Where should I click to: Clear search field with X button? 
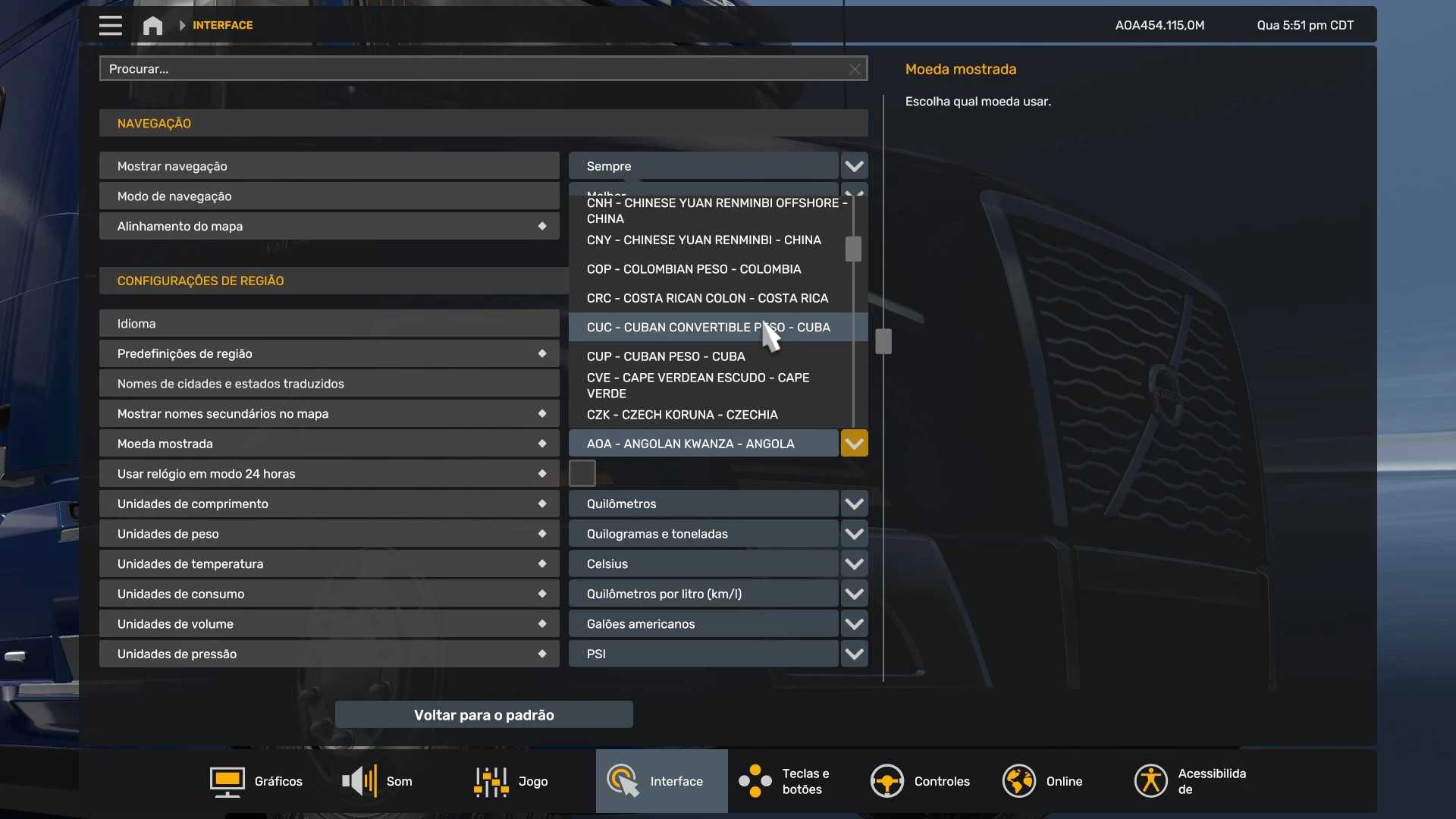[855, 69]
